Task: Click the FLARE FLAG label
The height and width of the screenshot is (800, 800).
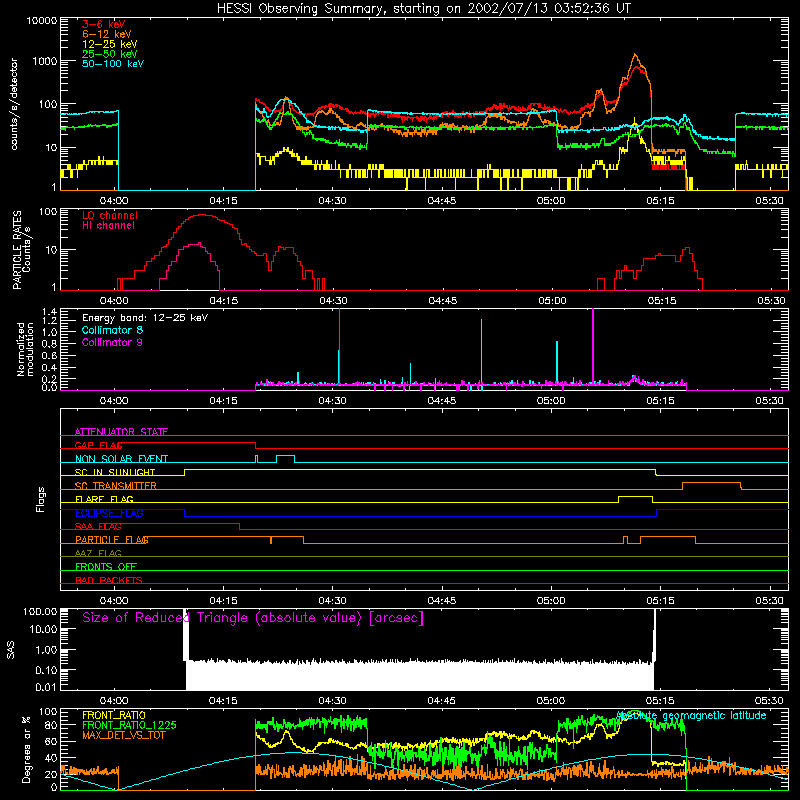Action: tap(104, 499)
